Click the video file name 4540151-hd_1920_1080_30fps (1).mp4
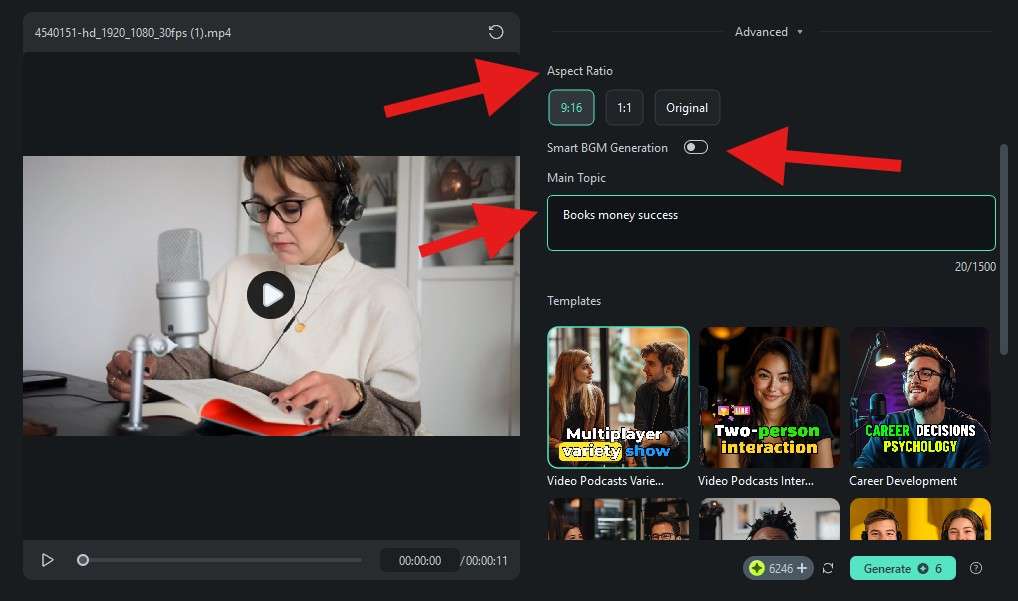1018x601 pixels. 132,32
